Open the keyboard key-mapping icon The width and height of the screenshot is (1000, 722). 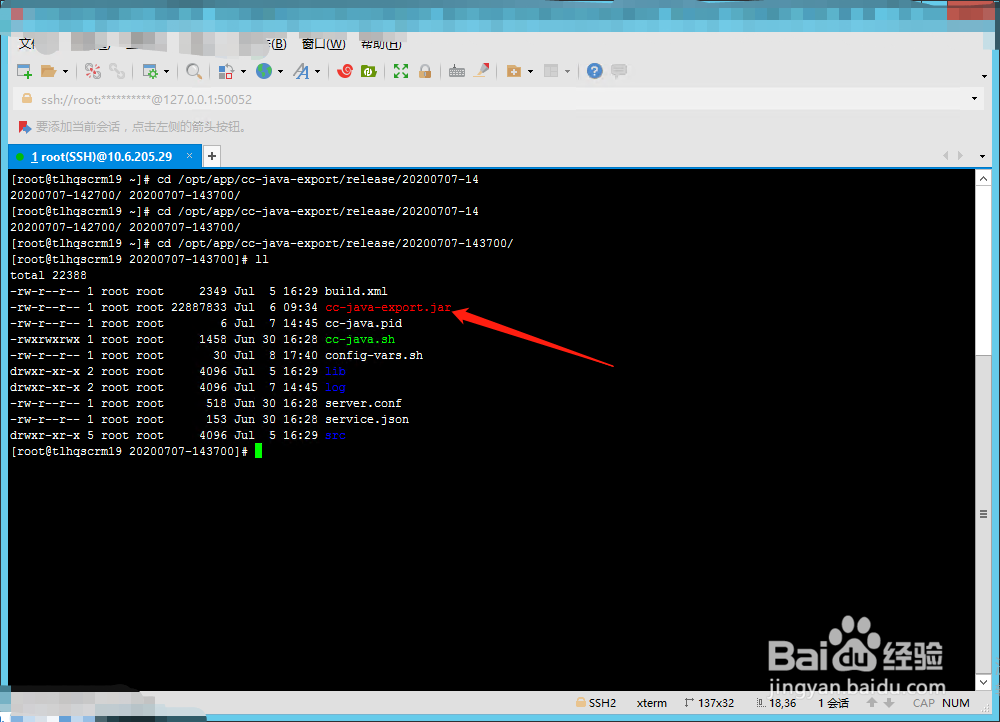point(457,71)
